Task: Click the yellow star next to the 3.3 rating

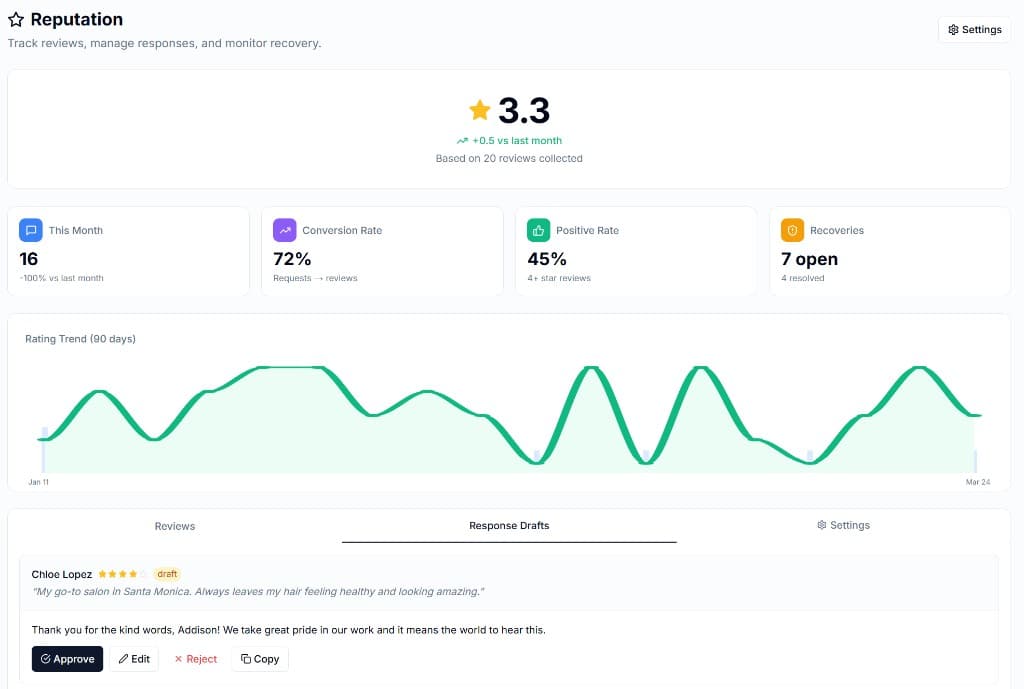Action: (479, 110)
